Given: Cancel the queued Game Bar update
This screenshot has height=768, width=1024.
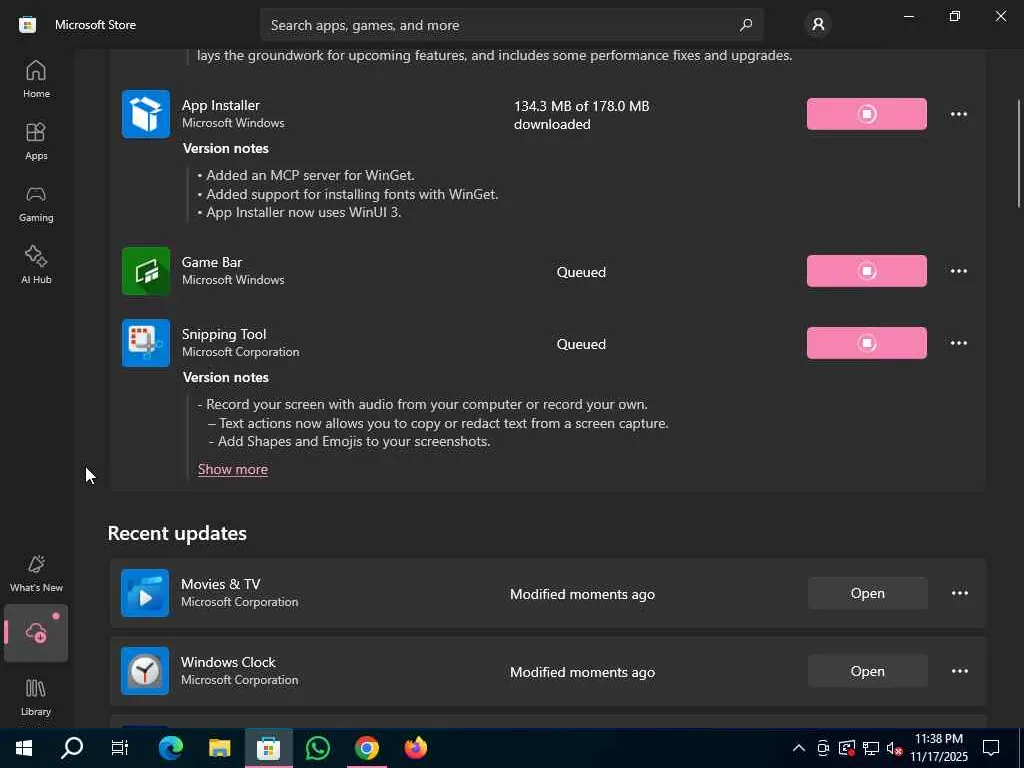Looking at the screenshot, I should [x=867, y=271].
